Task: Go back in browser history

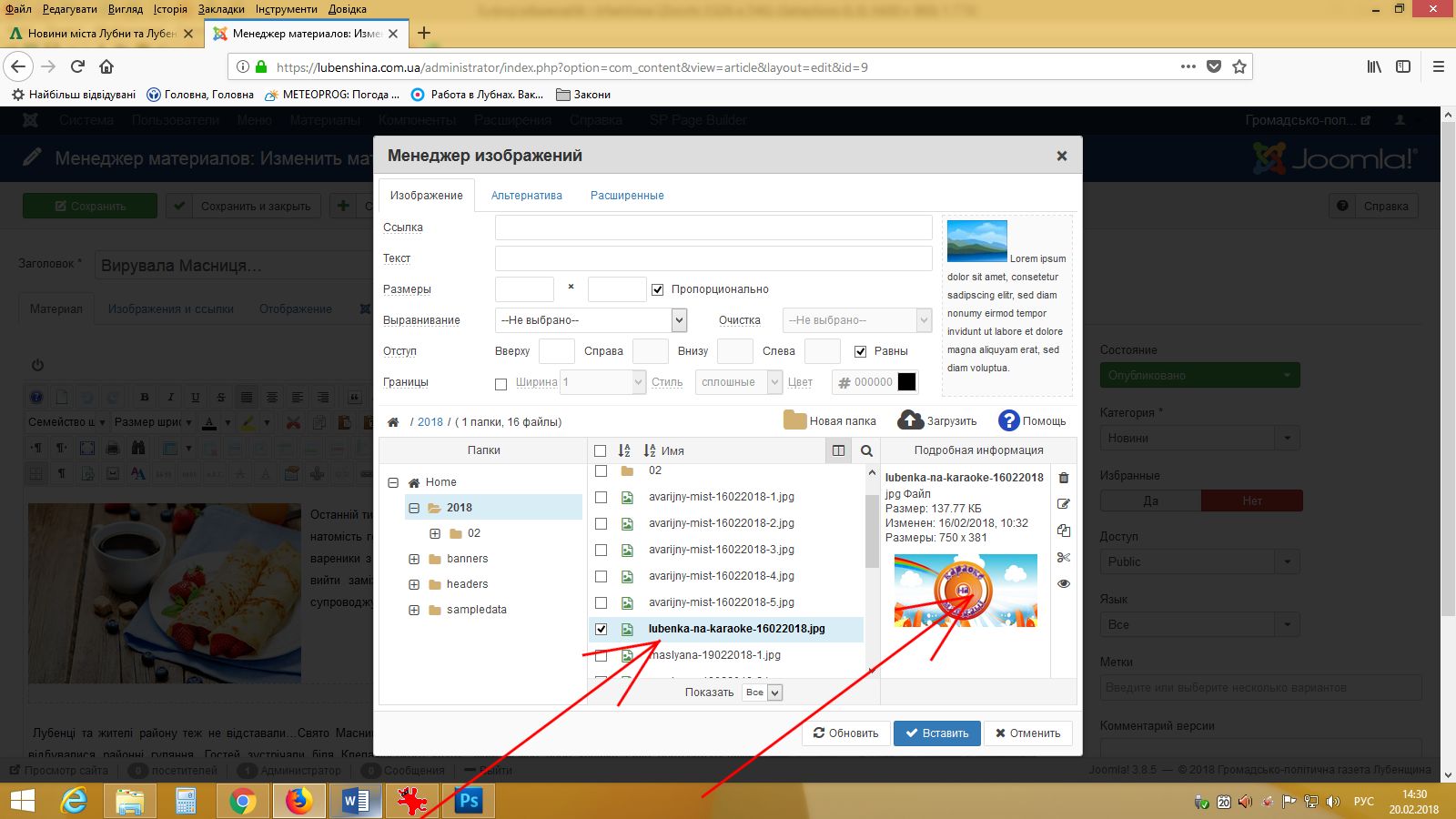Action: pos(18,66)
